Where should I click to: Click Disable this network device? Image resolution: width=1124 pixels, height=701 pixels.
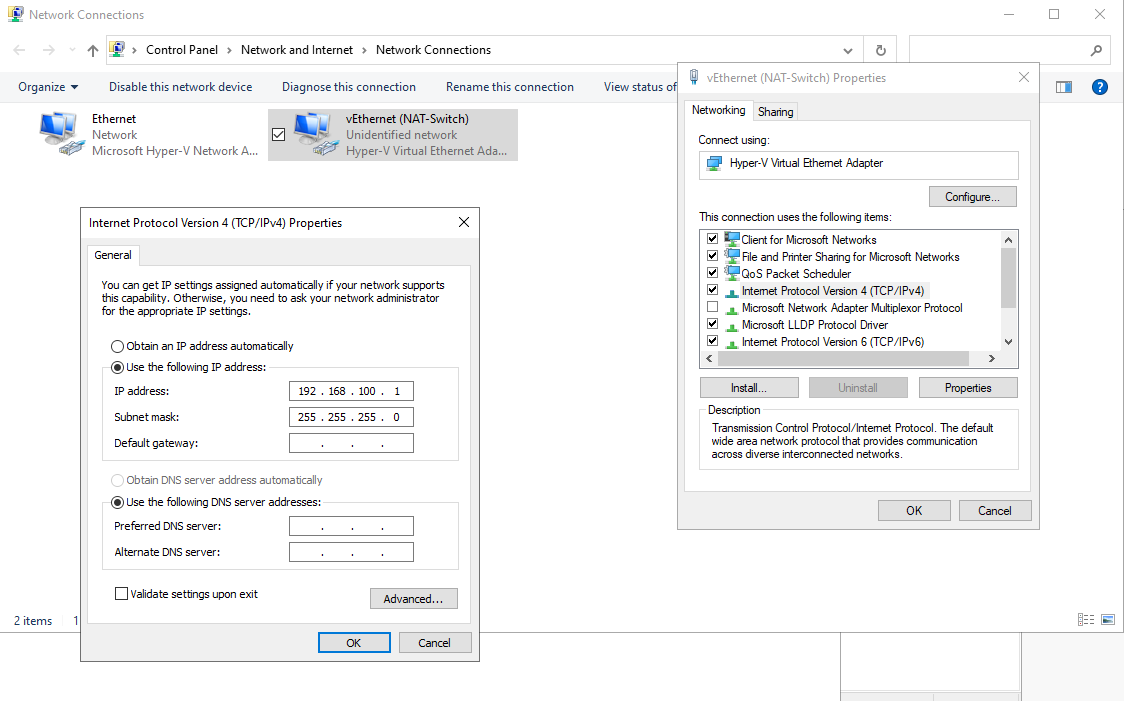coord(181,87)
